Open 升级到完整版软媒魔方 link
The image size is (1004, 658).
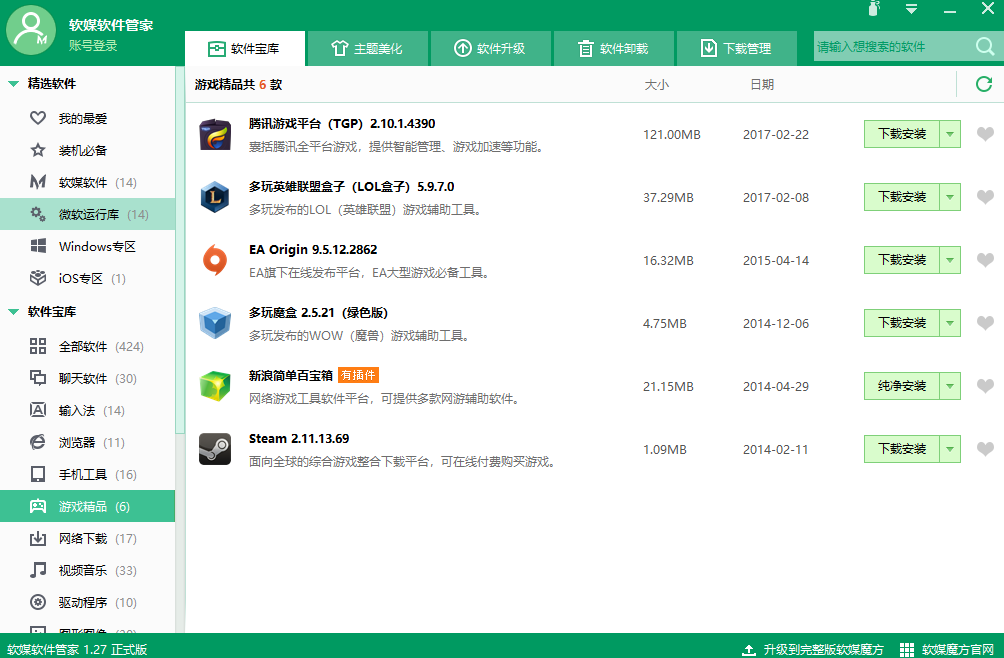click(x=813, y=650)
